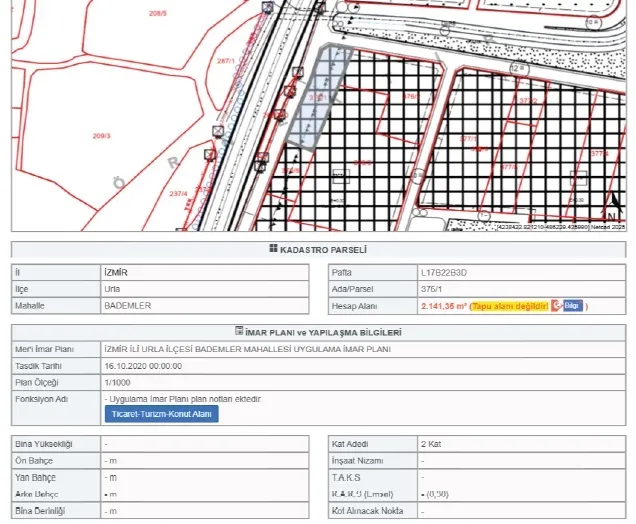
Task: Click the İMAR PLANI ve YAPILAŞMA BİLGİLERİ header
Action: click(x=318, y=333)
